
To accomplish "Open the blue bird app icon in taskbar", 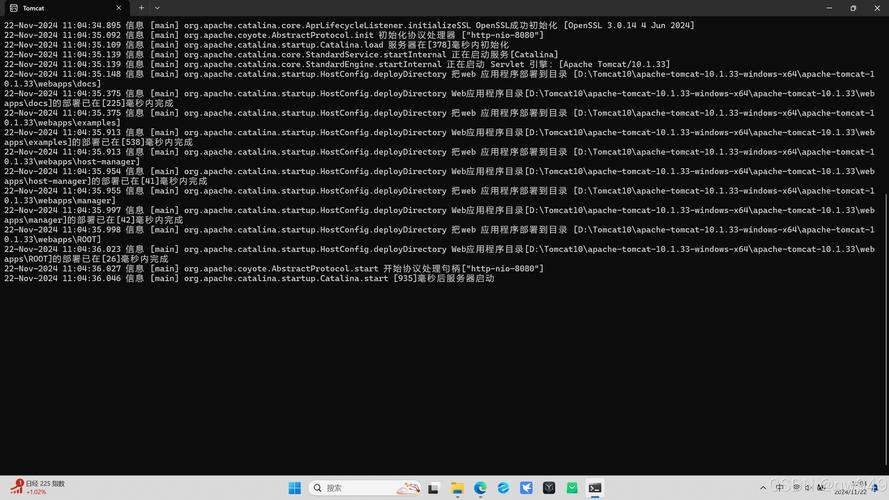I will (x=526, y=488).
